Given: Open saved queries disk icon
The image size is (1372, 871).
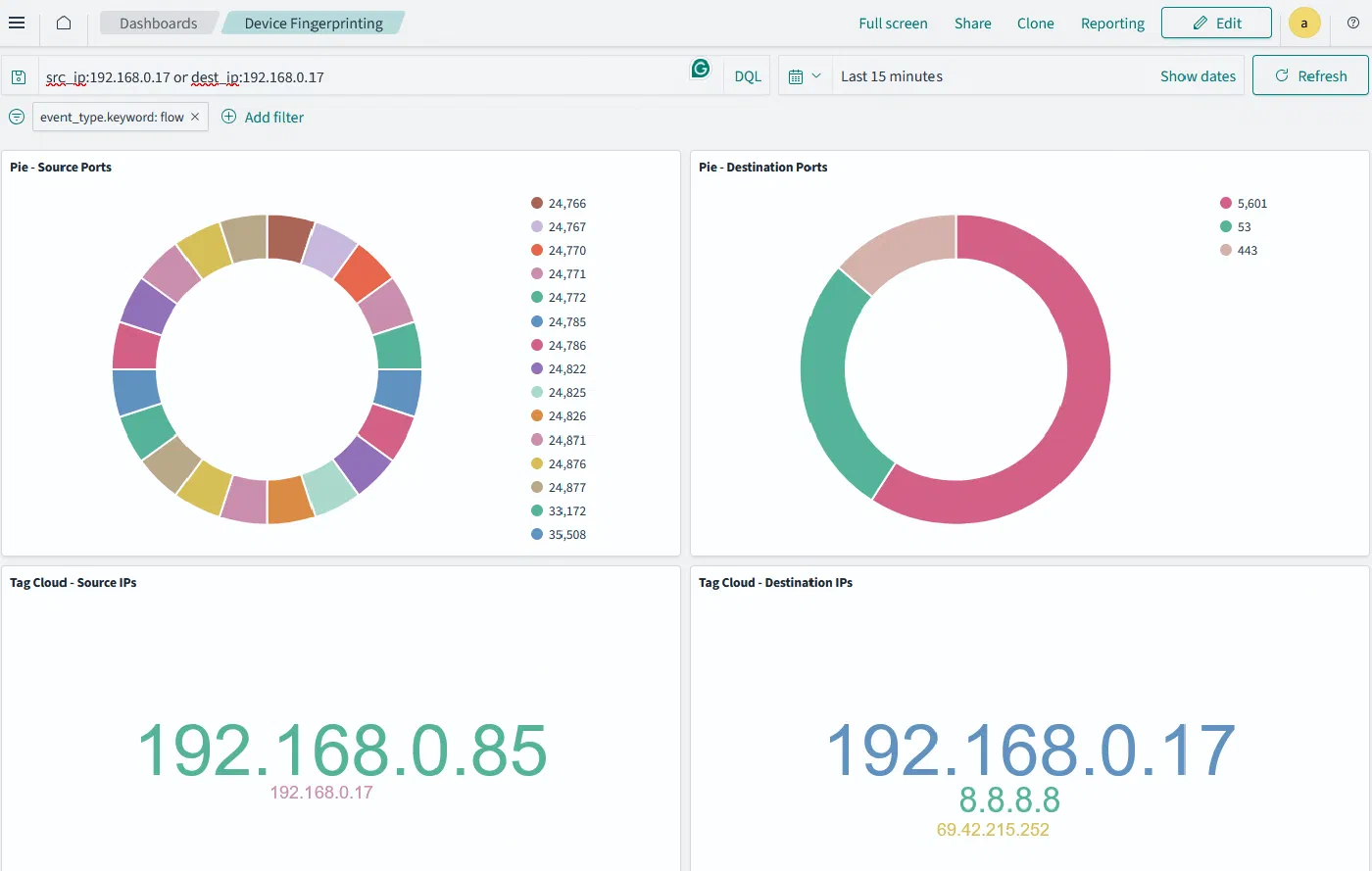Looking at the screenshot, I should pyautogui.click(x=19, y=76).
